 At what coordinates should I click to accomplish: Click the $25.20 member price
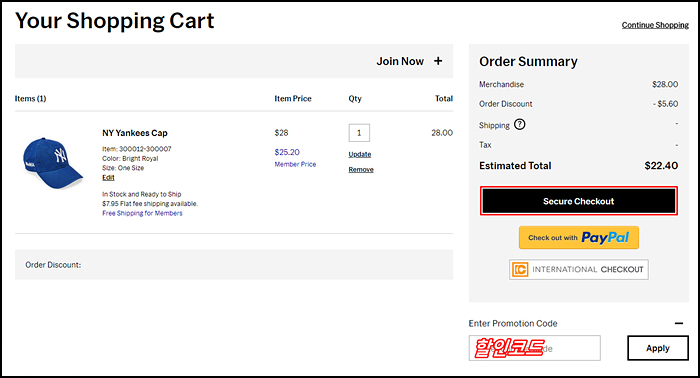(x=287, y=152)
